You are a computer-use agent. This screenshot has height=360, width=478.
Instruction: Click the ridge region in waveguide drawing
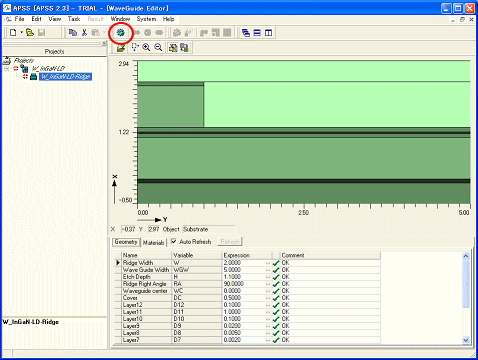point(170,106)
